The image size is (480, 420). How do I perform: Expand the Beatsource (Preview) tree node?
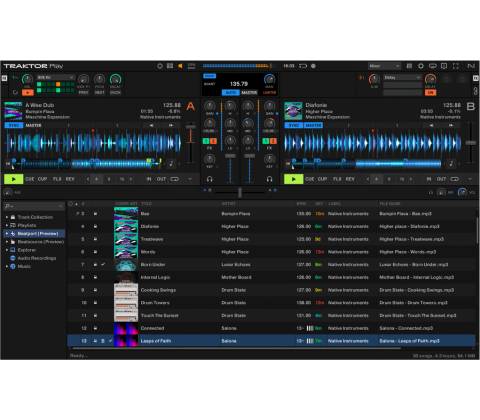7,242
